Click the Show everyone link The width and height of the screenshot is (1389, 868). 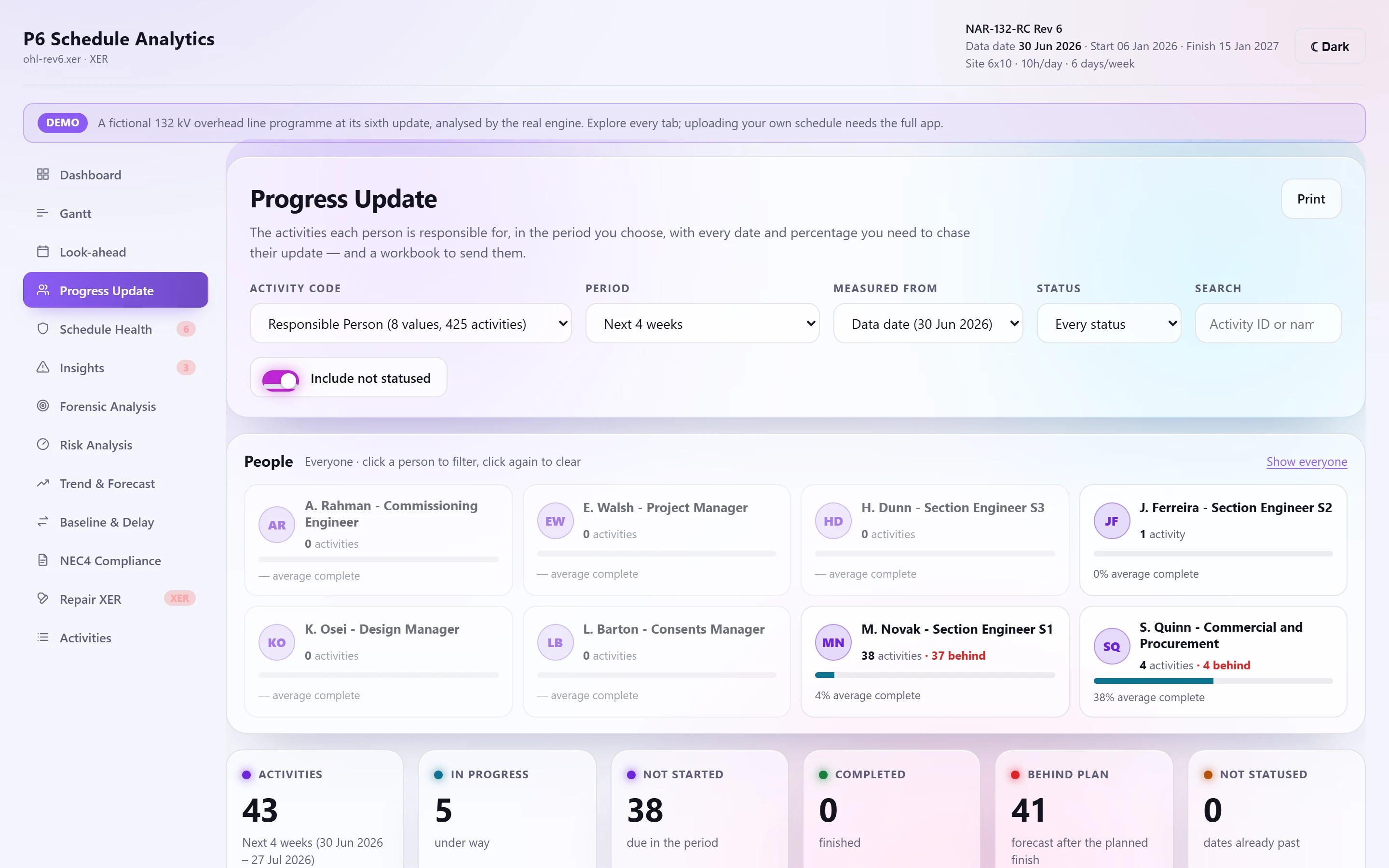(x=1307, y=461)
